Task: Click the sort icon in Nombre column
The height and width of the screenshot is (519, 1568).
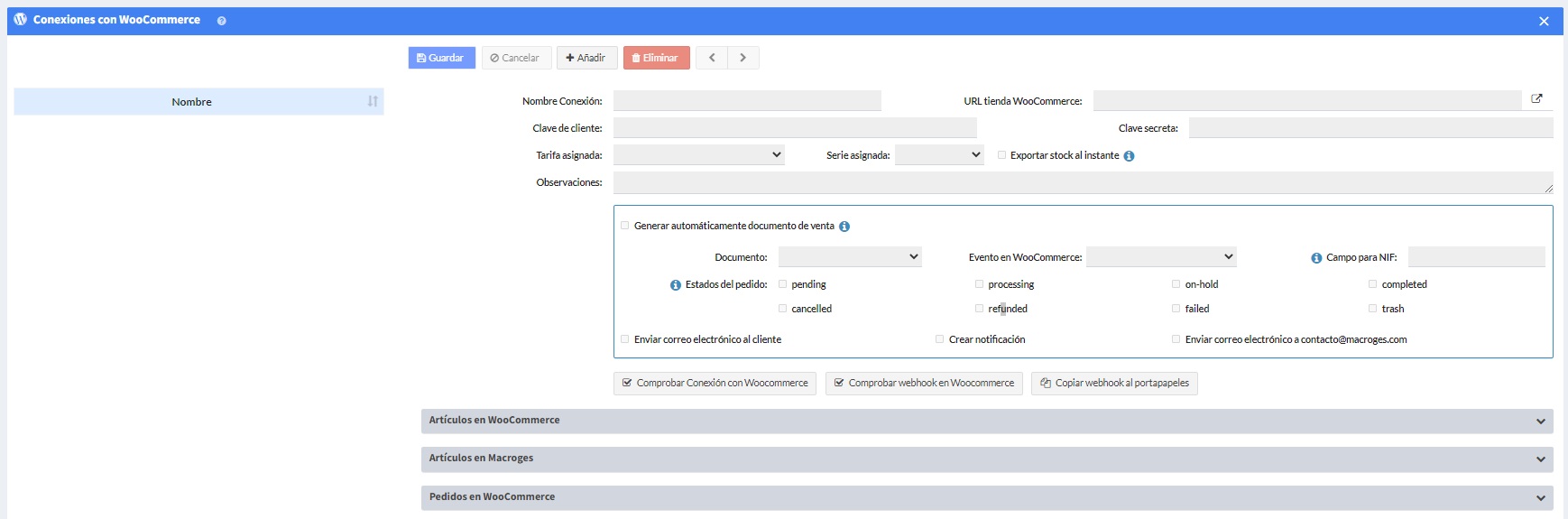Action: [373, 101]
